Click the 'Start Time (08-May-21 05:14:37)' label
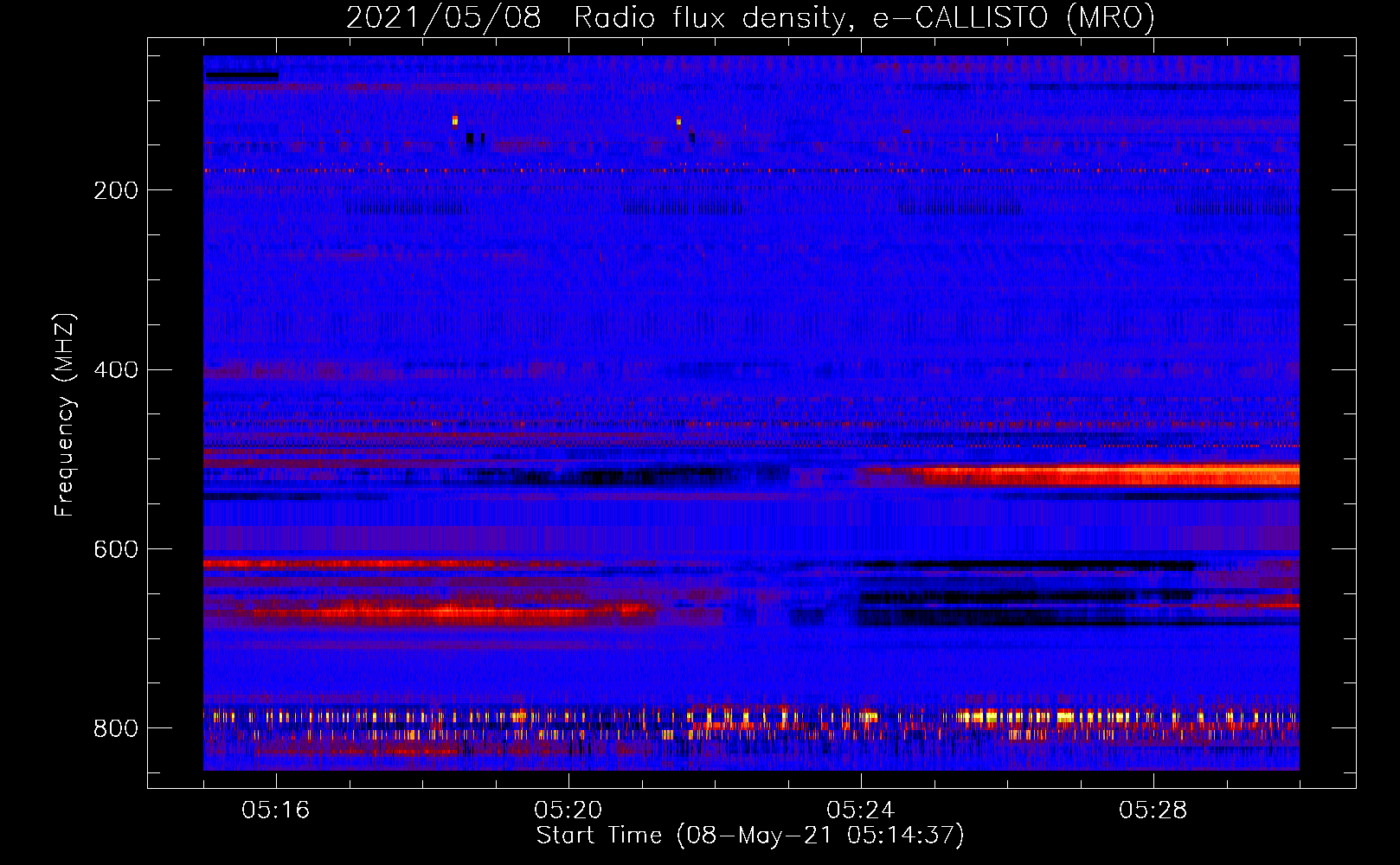This screenshot has height=865, width=1400. click(x=750, y=836)
